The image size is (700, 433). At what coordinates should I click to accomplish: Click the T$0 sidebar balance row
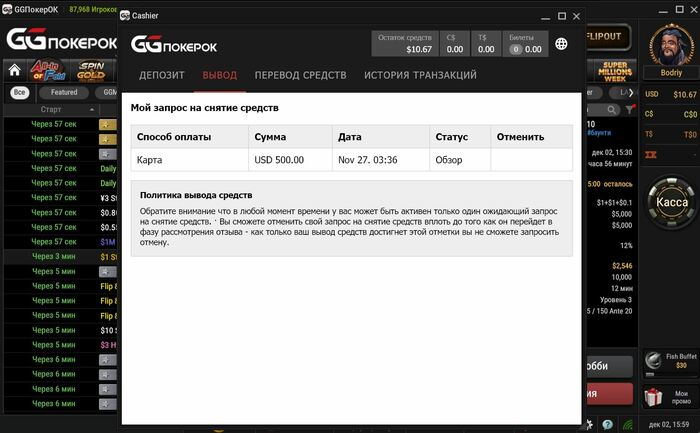(671, 134)
